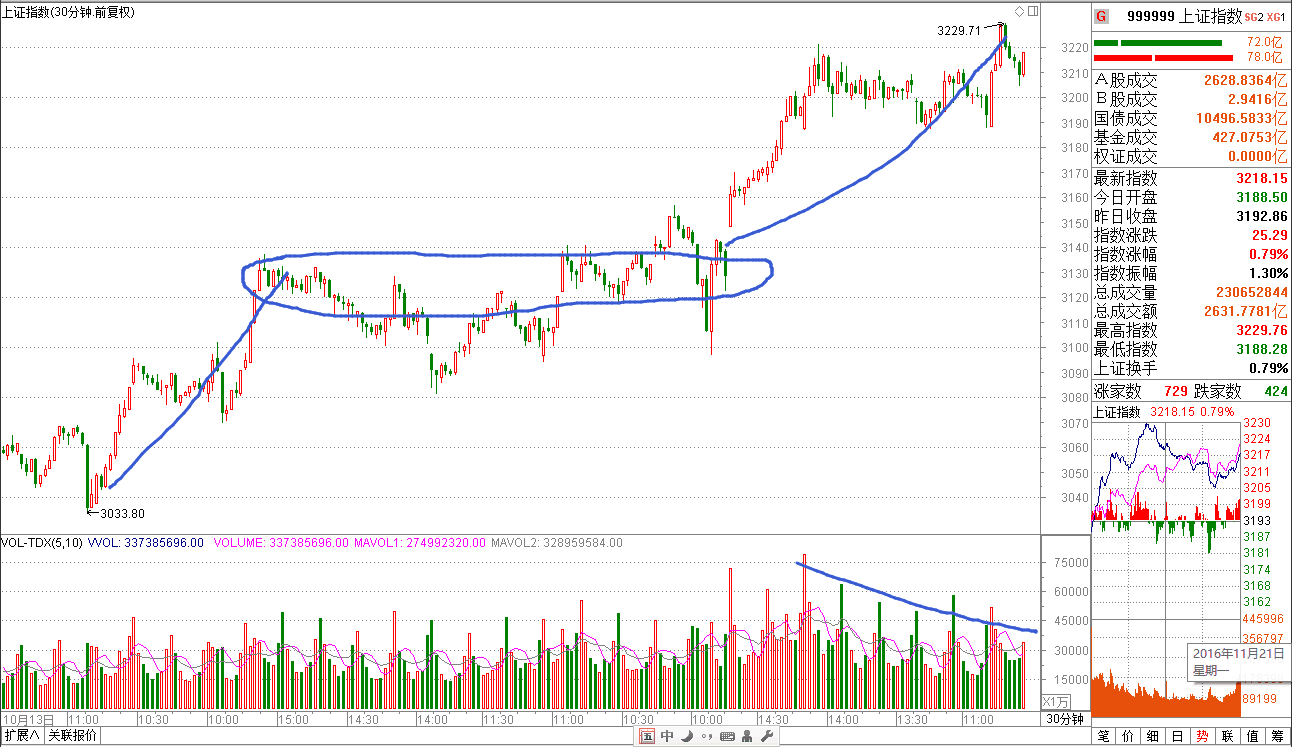Click the IME user person icon
The image size is (1292, 747).
(747, 737)
